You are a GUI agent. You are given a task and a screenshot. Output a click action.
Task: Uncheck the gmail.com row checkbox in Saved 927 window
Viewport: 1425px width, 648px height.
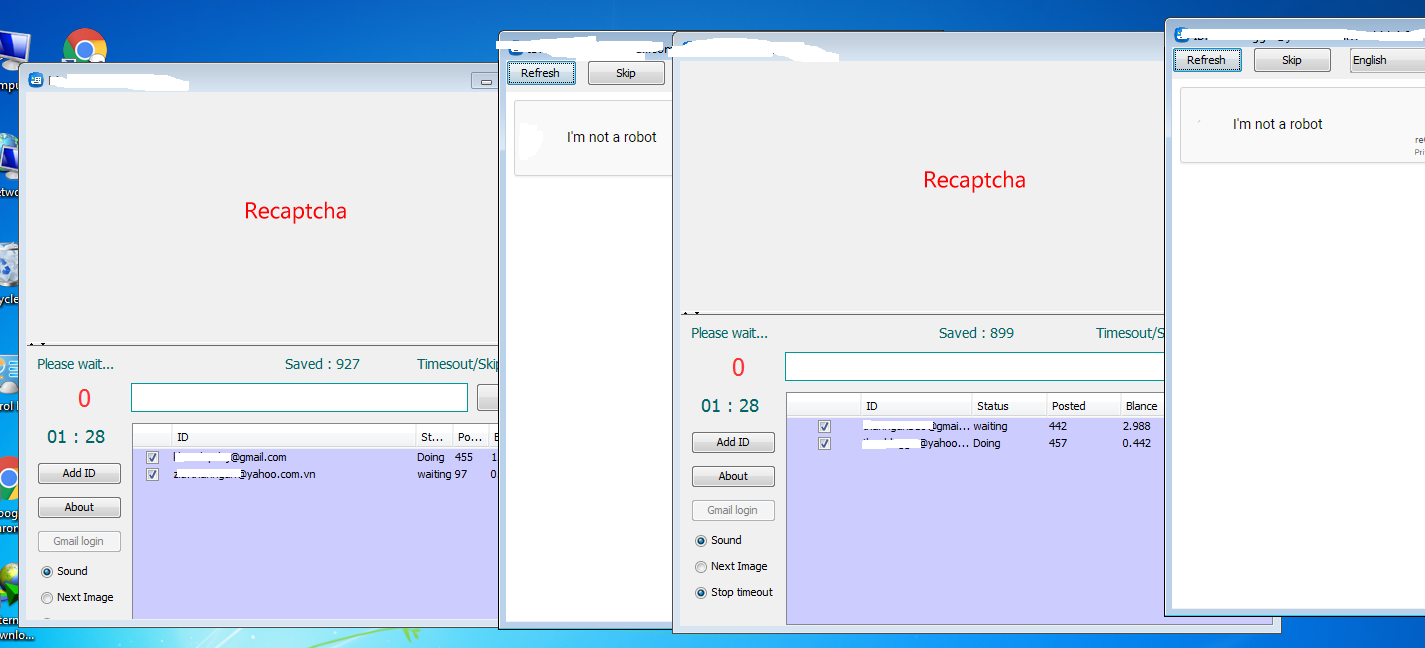coord(152,457)
